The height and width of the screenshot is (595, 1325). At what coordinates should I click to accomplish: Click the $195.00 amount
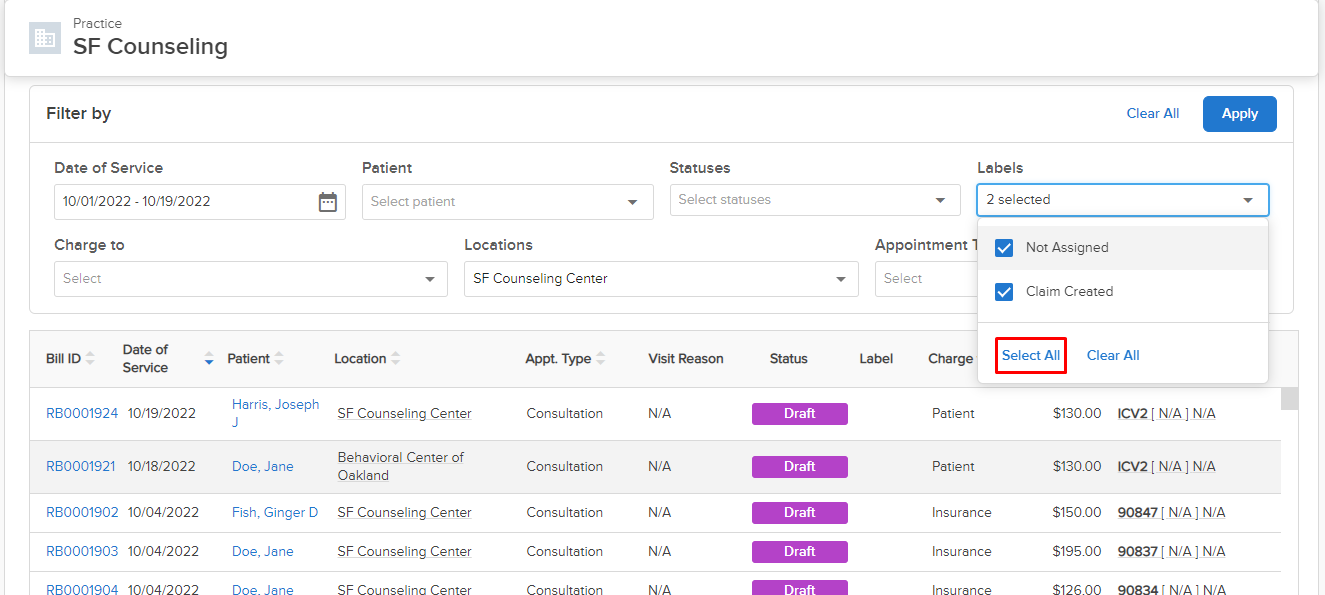pos(1077,552)
